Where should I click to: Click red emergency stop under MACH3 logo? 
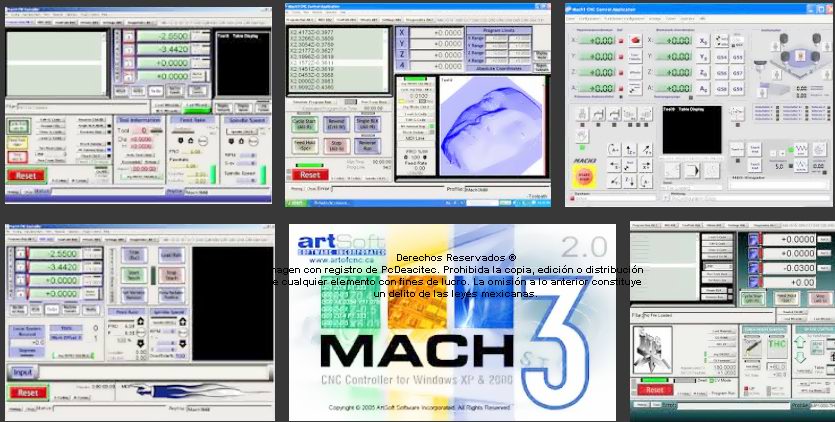point(584,175)
